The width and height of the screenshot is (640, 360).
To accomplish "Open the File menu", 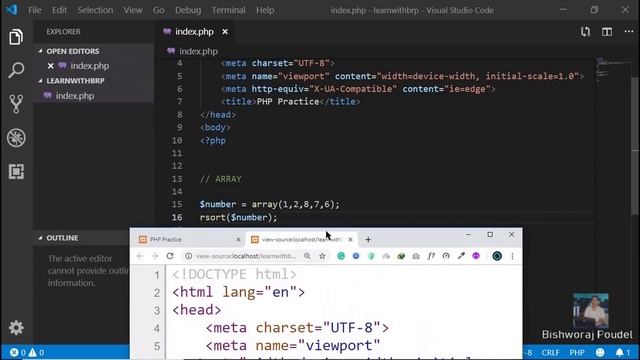I will pos(35,10).
